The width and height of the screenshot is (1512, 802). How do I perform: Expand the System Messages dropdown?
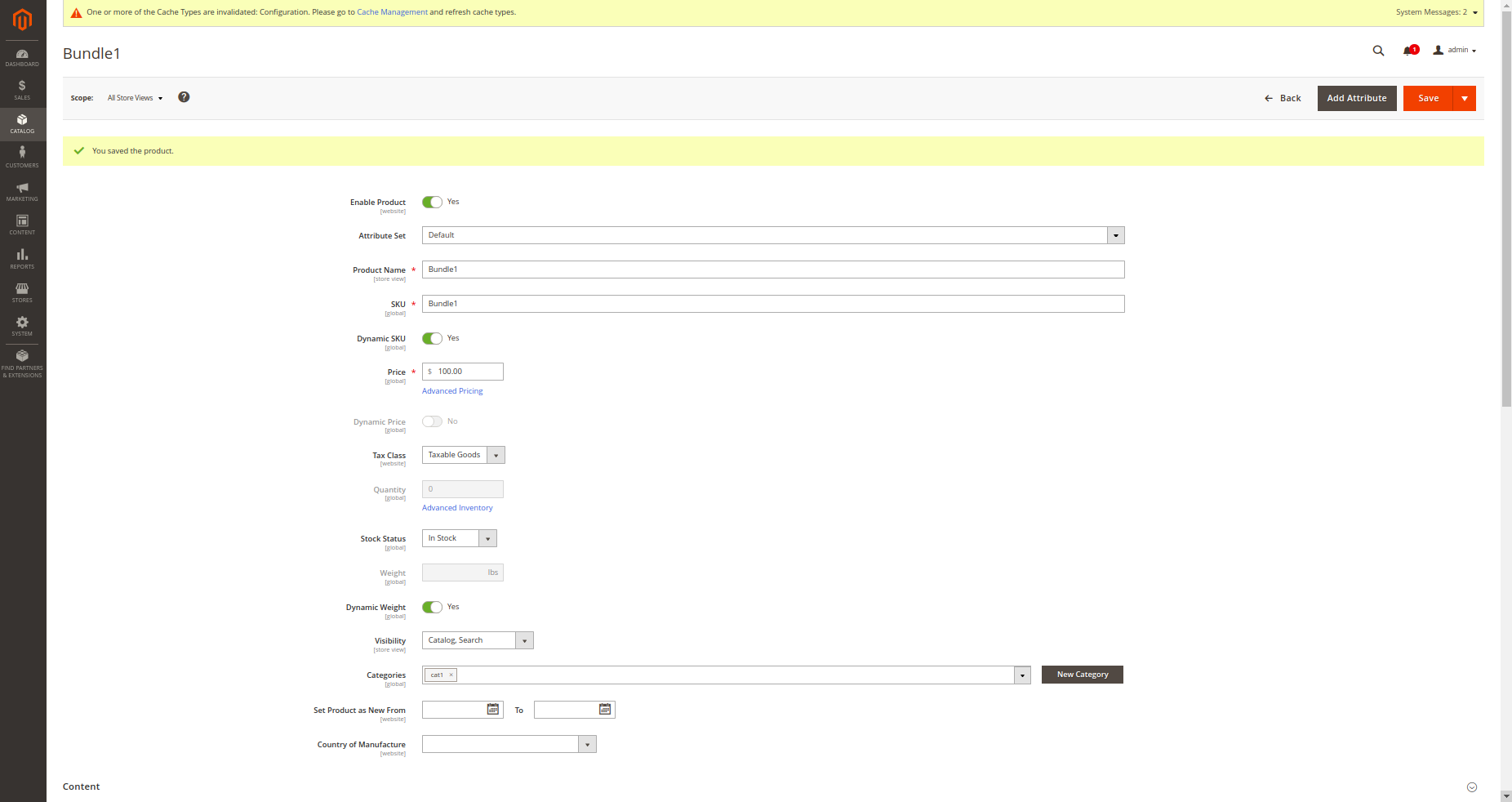point(1437,12)
